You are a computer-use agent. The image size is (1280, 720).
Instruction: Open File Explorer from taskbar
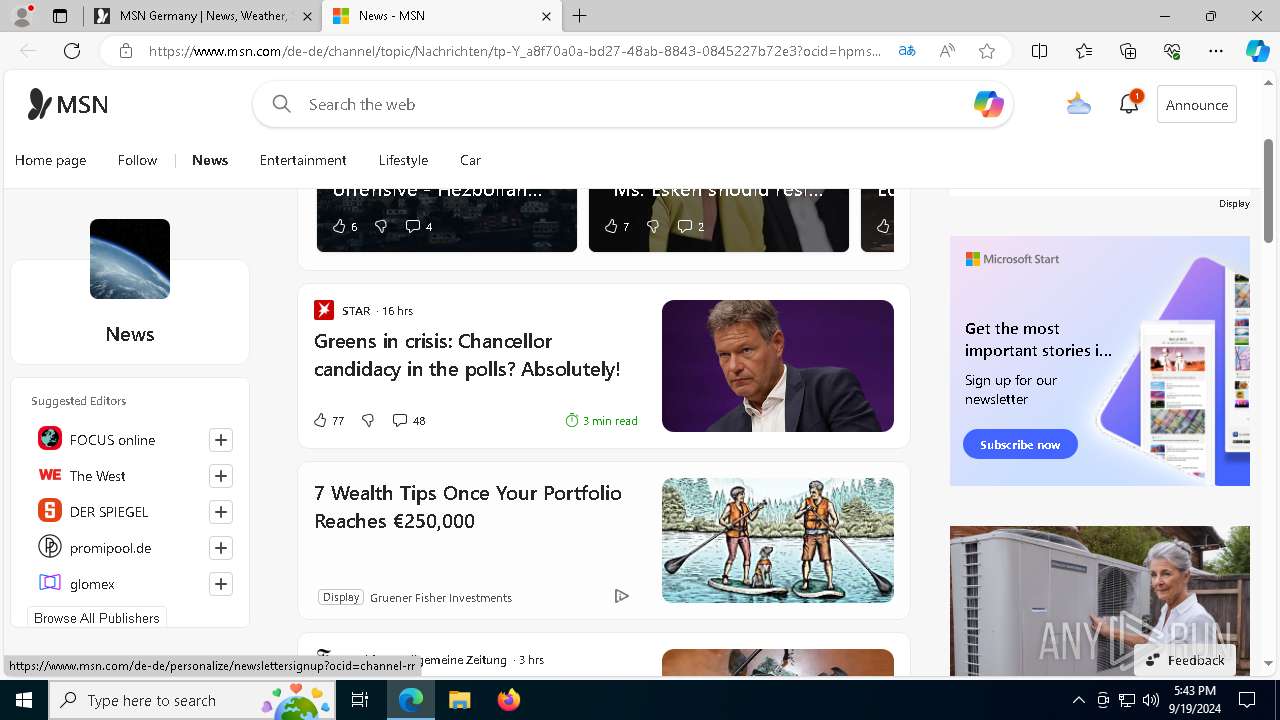coord(459,700)
